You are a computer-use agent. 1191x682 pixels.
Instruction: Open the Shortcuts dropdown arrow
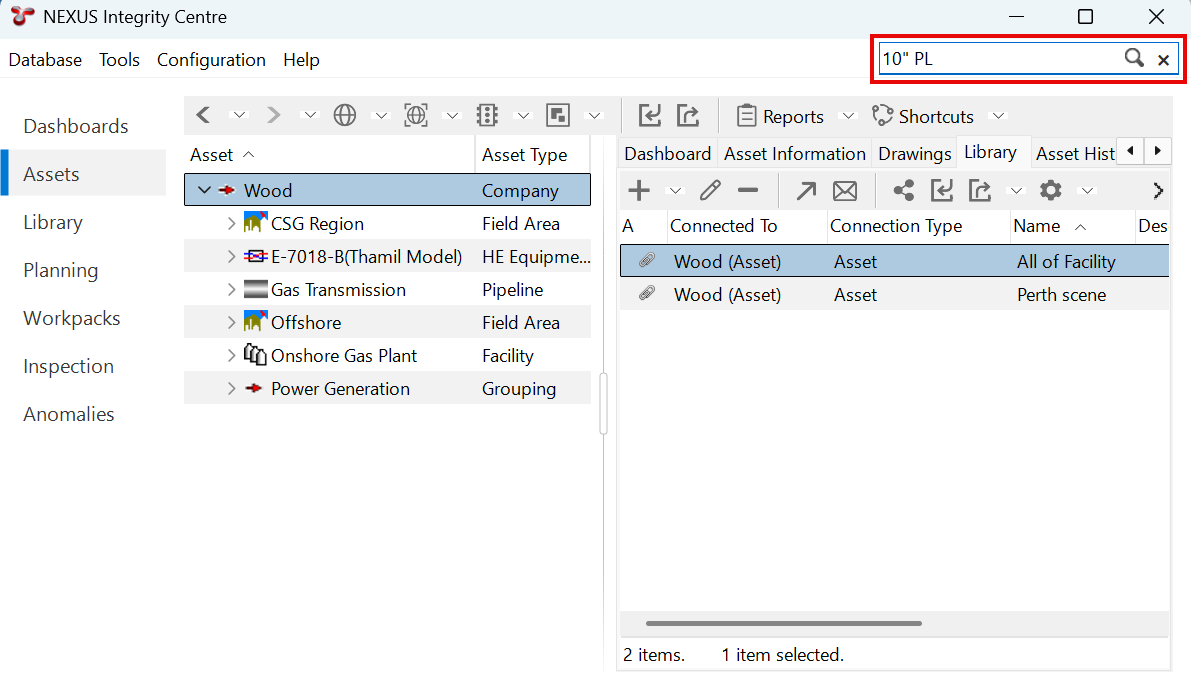999,116
